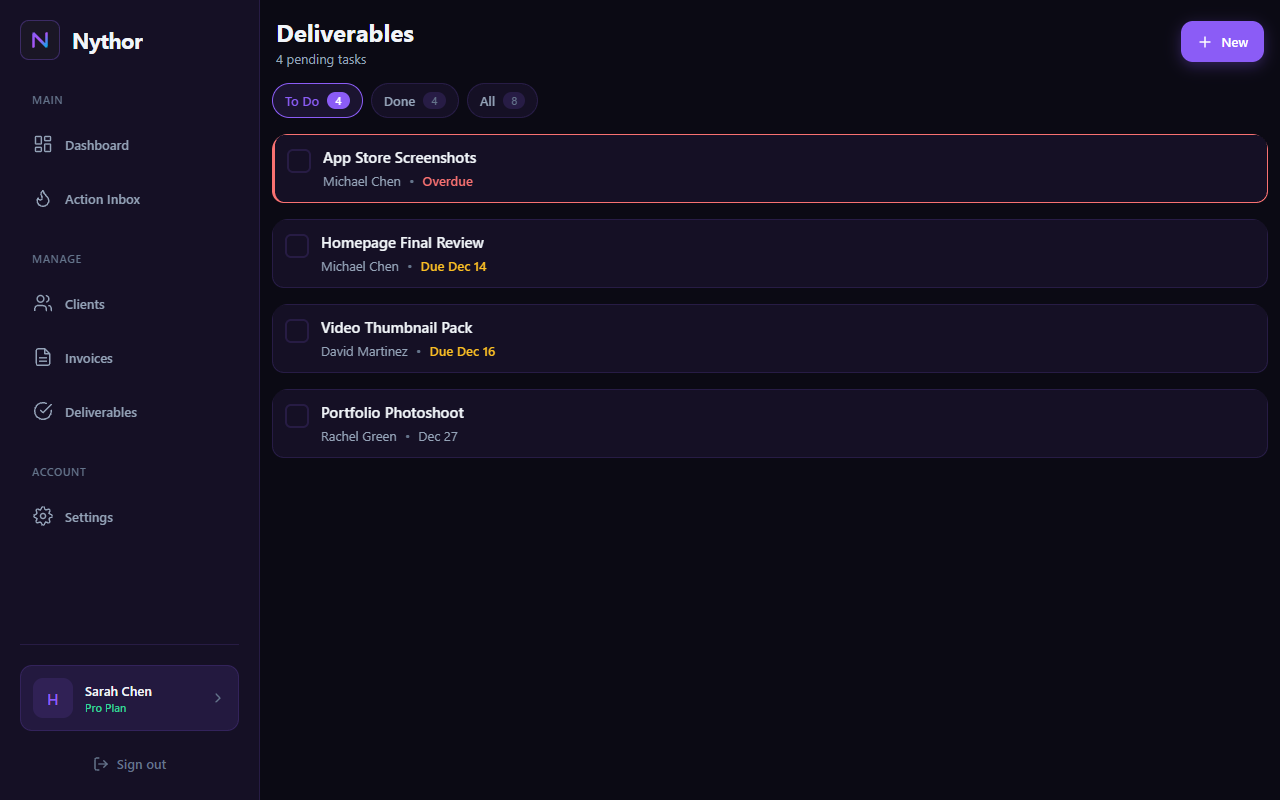Switch to the All tasks tab
1280x800 pixels.
[x=502, y=100]
